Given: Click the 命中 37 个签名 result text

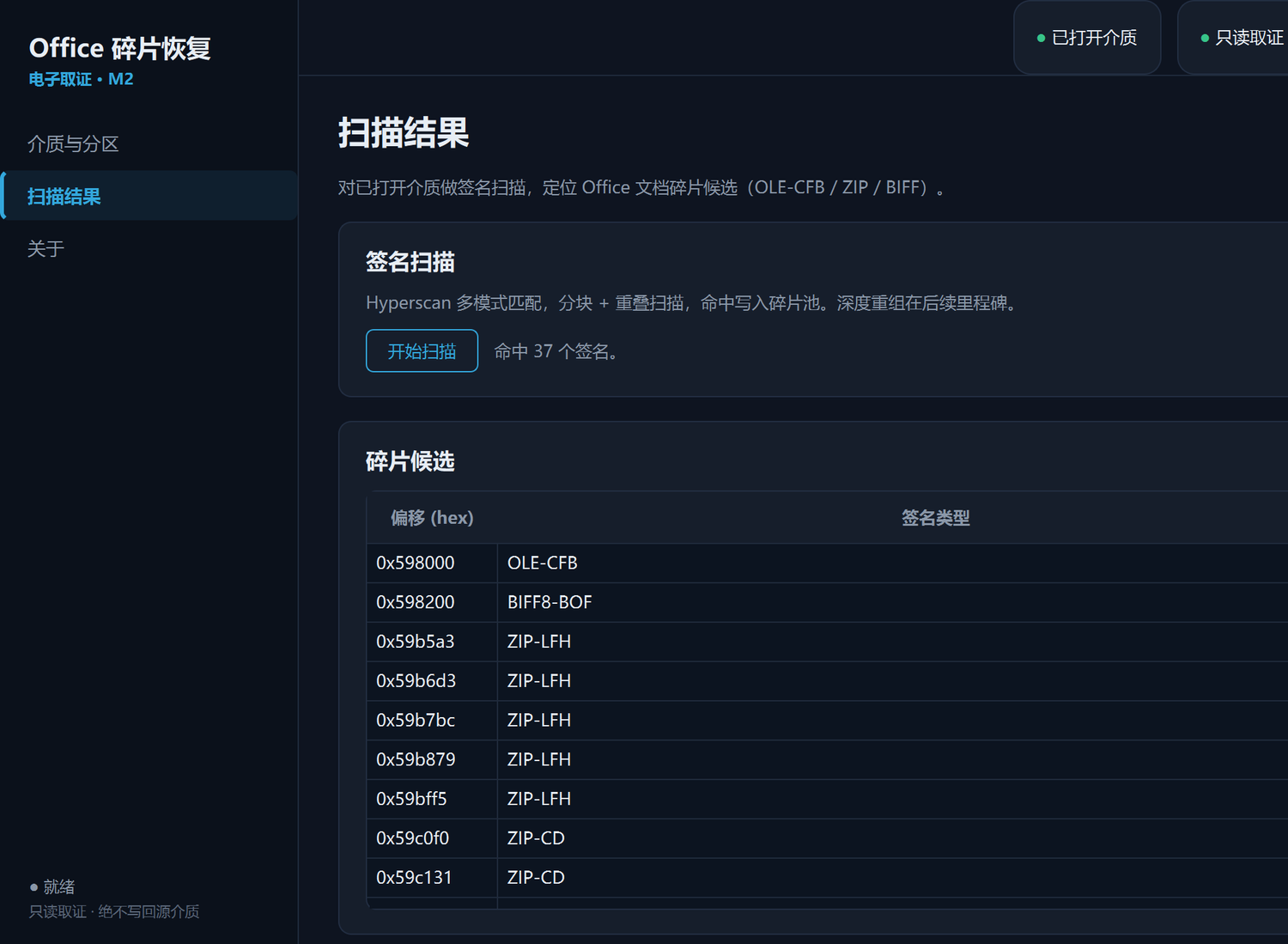Looking at the screenshot, I should (556, 351).
